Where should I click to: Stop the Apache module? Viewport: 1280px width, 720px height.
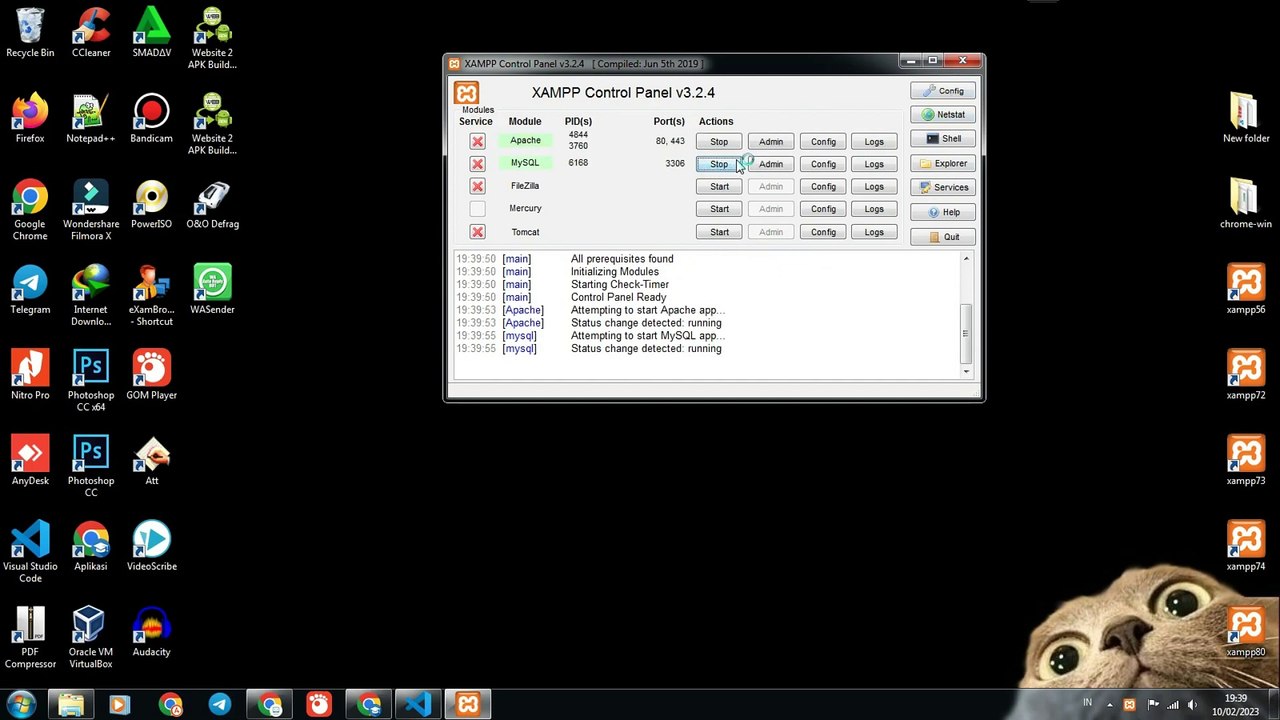pyautogui.click(x=719, y=142)
